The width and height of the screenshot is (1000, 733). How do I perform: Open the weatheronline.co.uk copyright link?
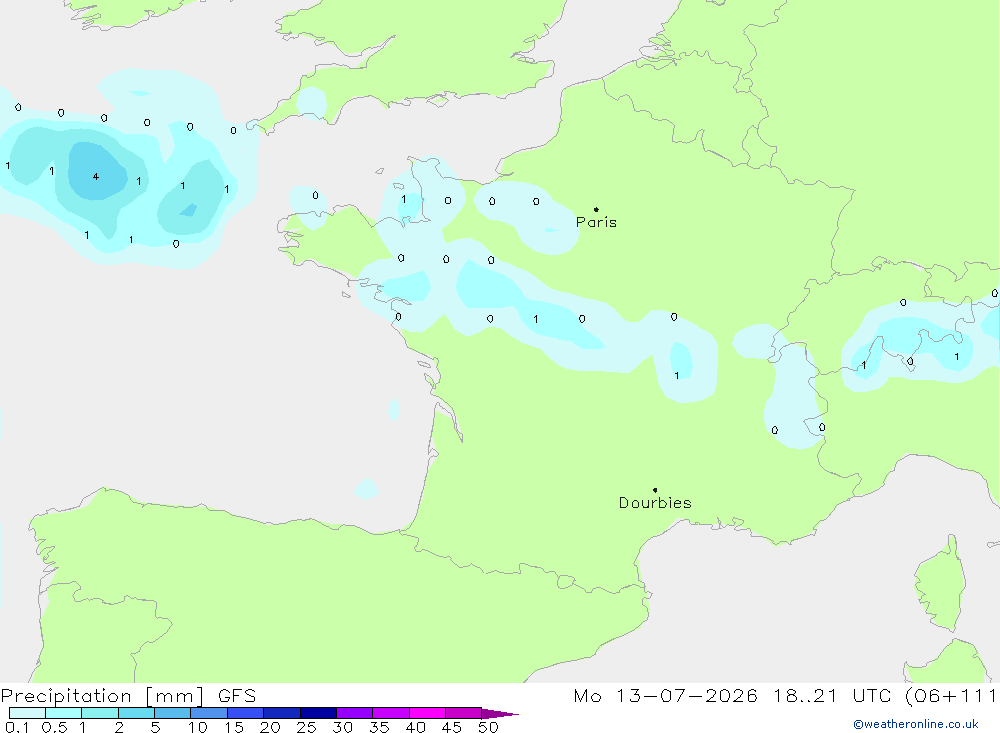916,724
